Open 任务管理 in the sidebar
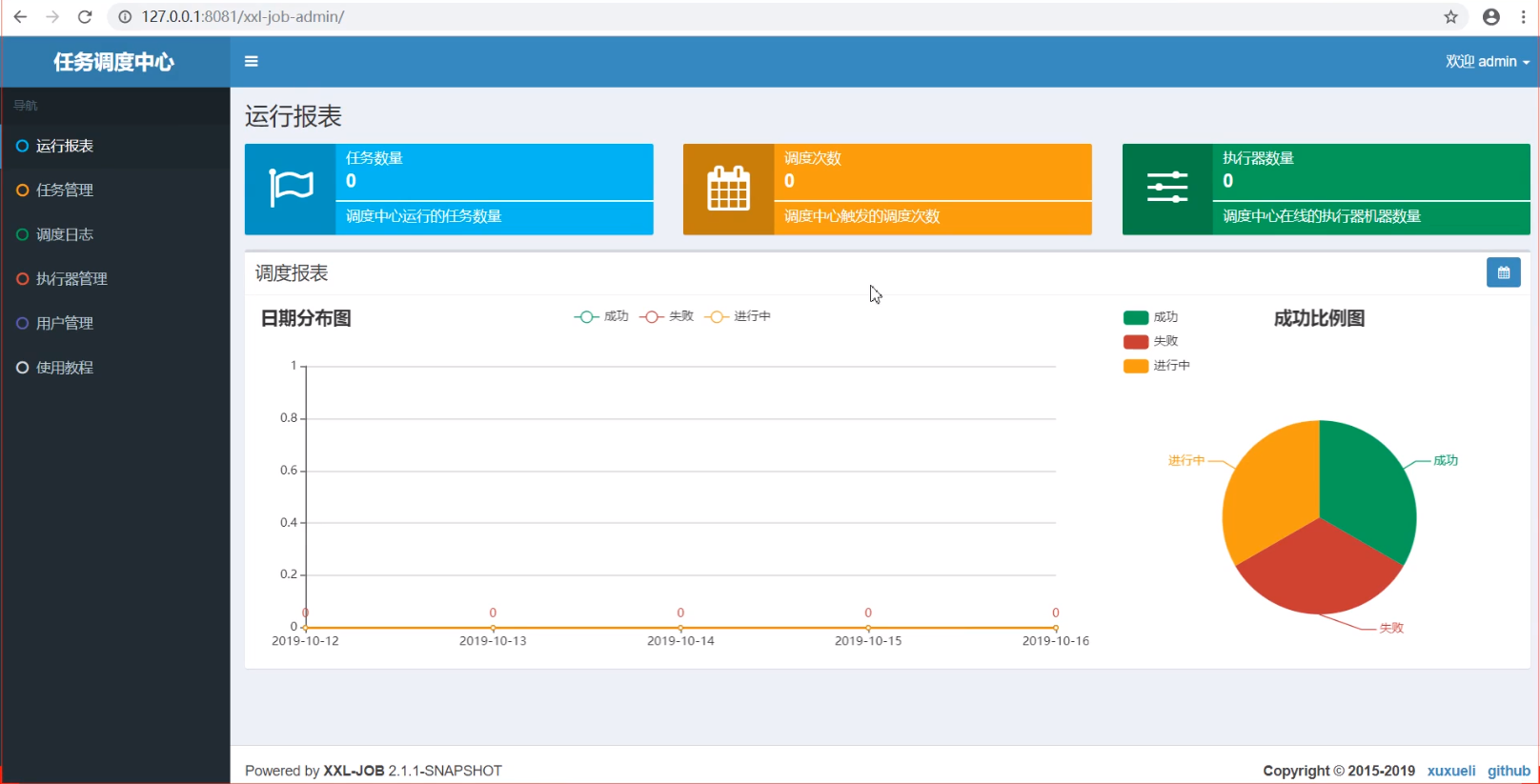This screenshot has width=1540, height=784. [x=115, y=191]
